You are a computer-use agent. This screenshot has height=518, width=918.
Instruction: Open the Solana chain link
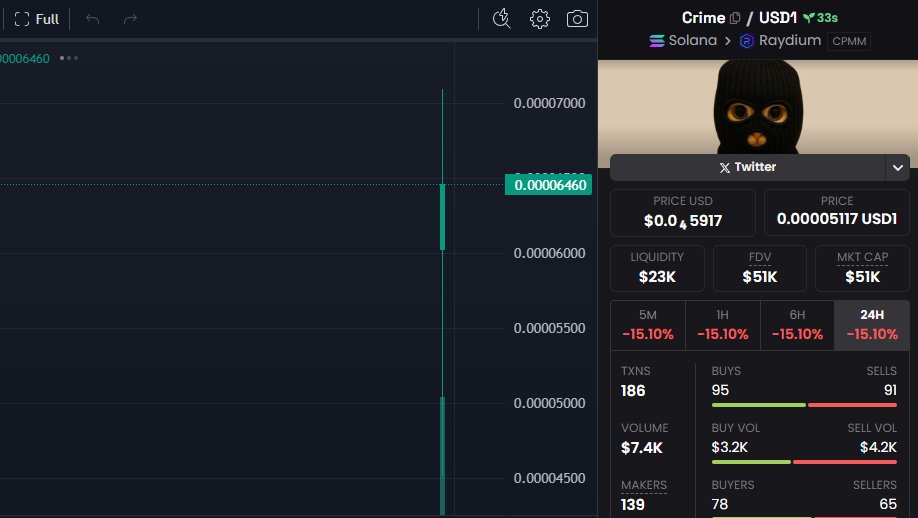coord(693,40)
